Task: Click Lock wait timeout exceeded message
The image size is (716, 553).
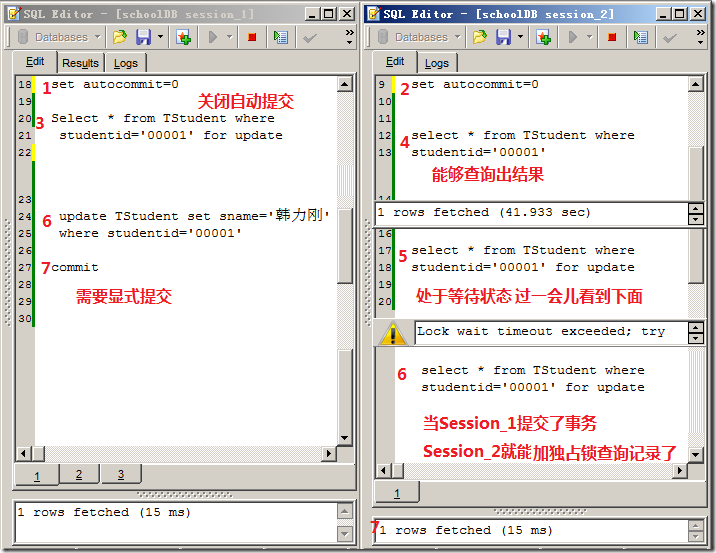Action: pyautogui.click(x=541, y=332)
